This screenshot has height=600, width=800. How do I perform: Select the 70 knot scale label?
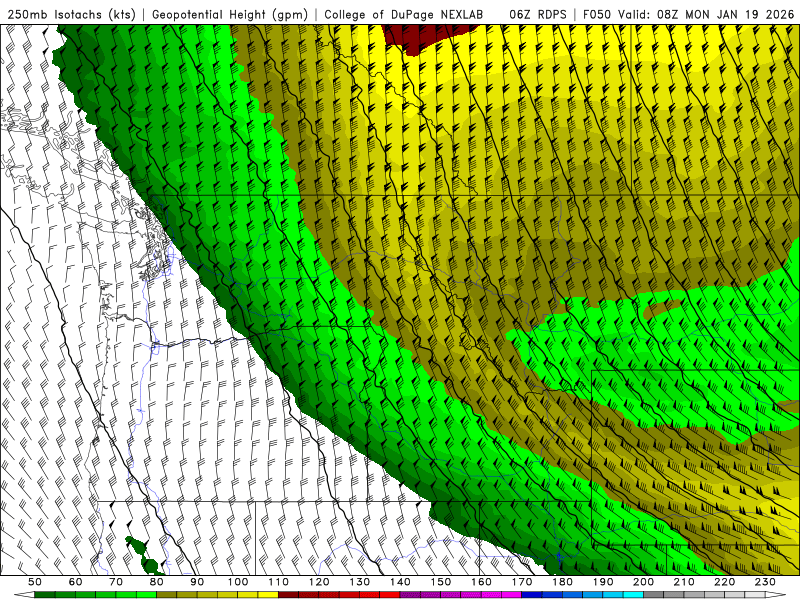point(116,582)
